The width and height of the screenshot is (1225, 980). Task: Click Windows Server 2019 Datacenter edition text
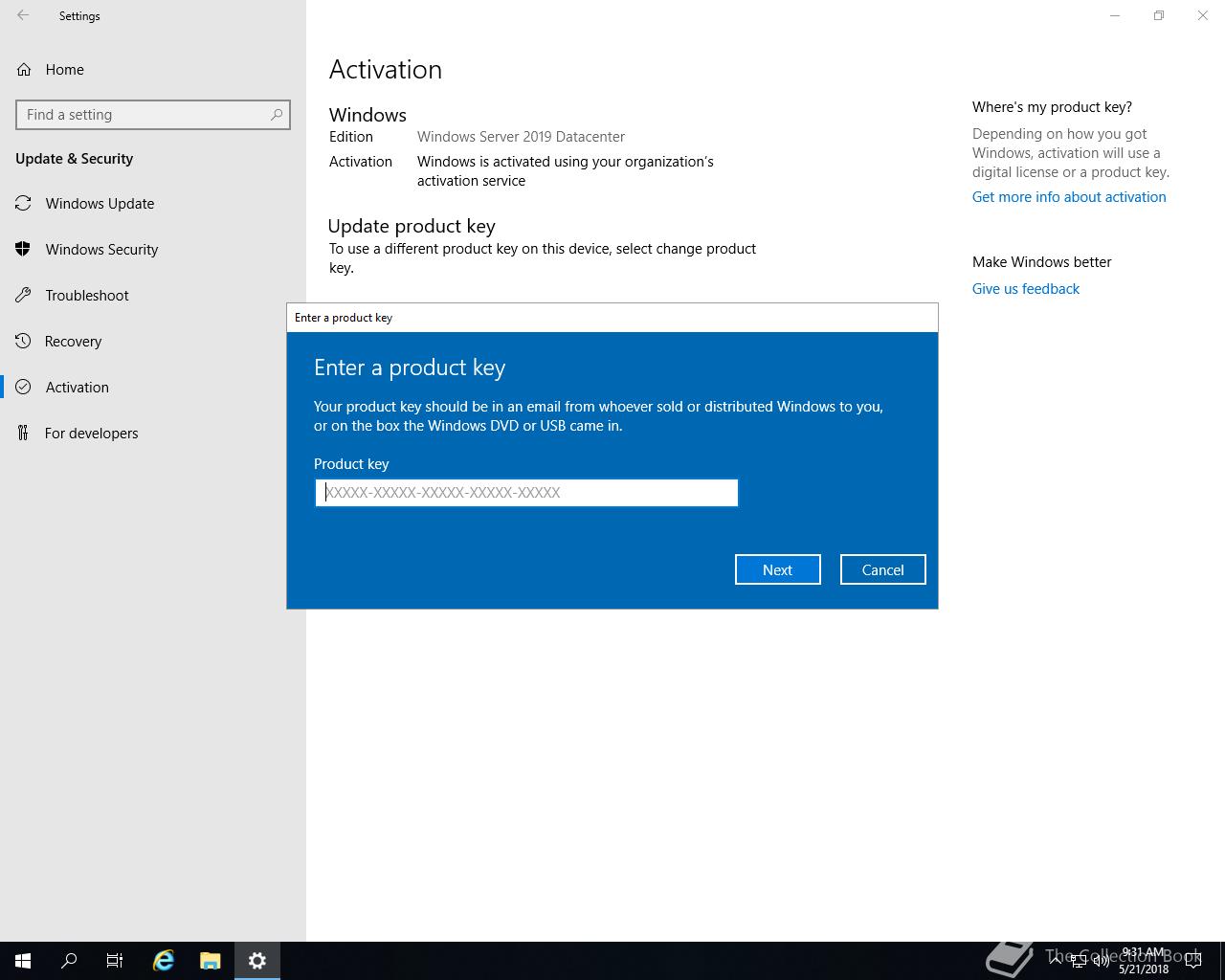tap(521, 137)
